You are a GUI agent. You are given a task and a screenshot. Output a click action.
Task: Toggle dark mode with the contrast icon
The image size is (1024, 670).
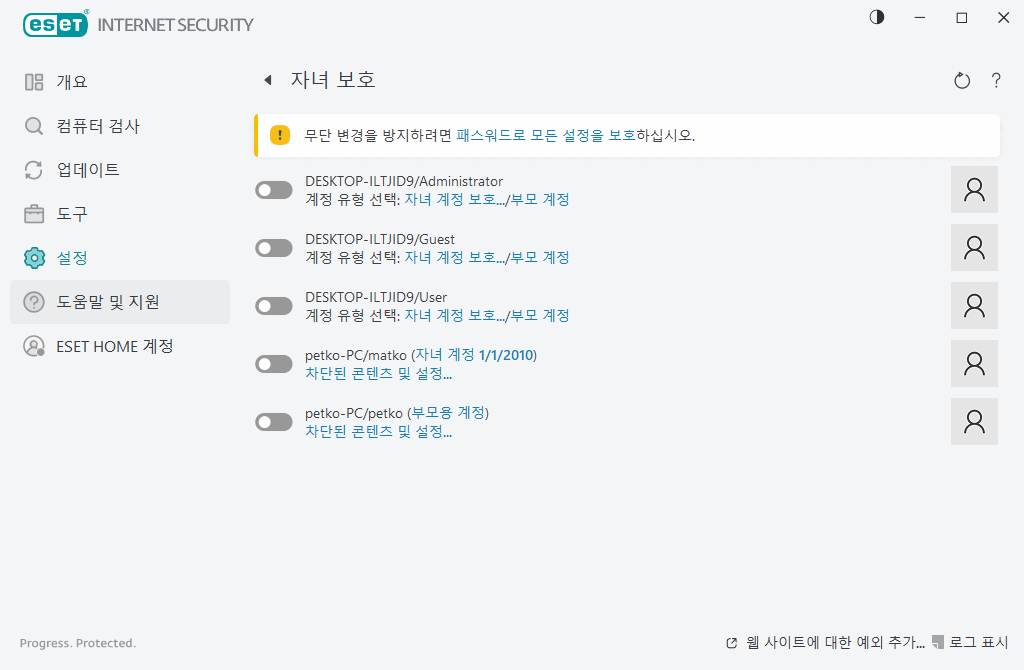(x=876, y=17)
